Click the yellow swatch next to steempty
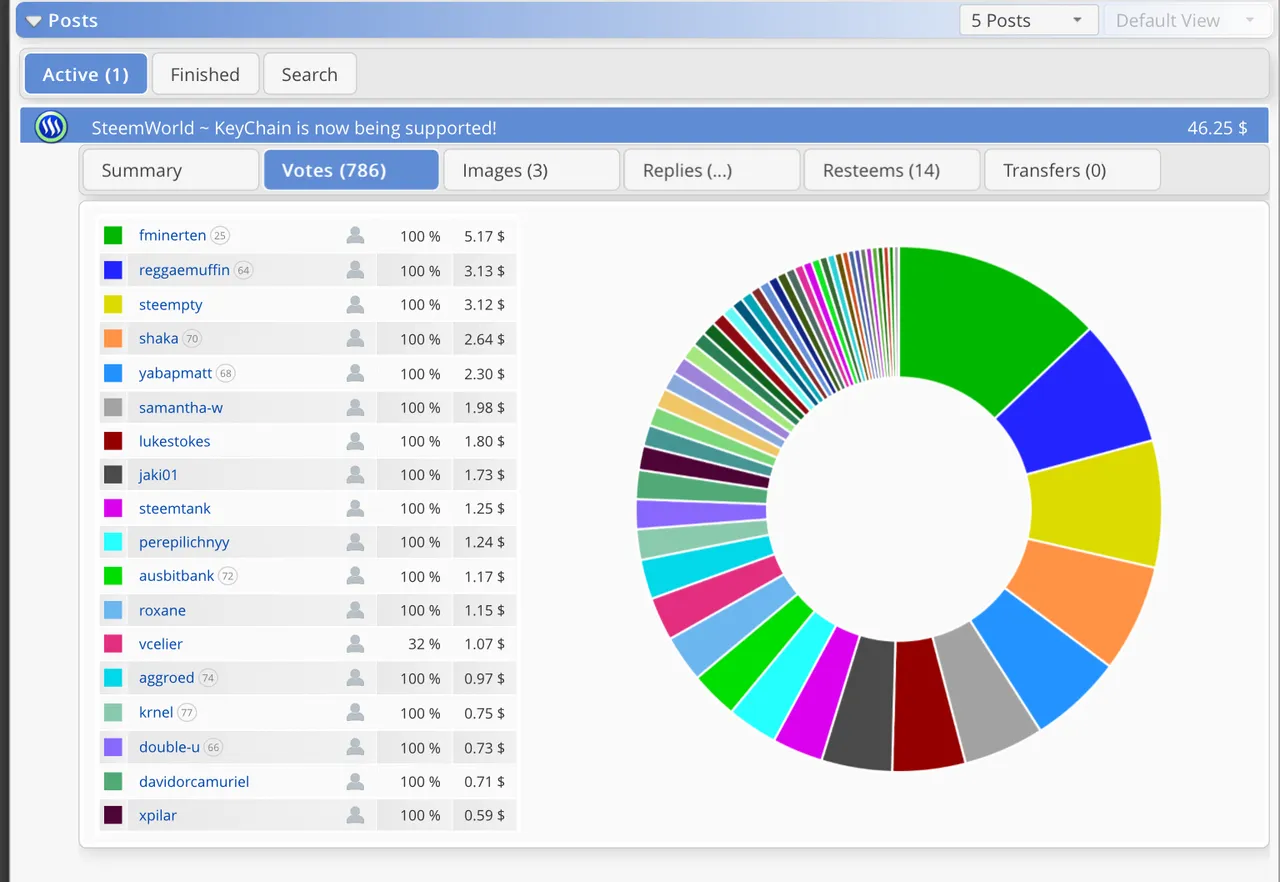Image resolution: width=1280 pixels, height=882 pixels. click(113, 304)
